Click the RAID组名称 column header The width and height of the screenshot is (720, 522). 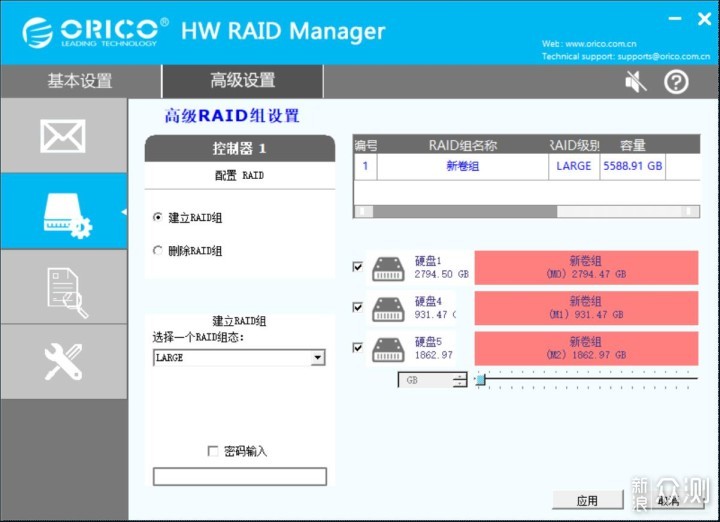click(x=463, y=146)
